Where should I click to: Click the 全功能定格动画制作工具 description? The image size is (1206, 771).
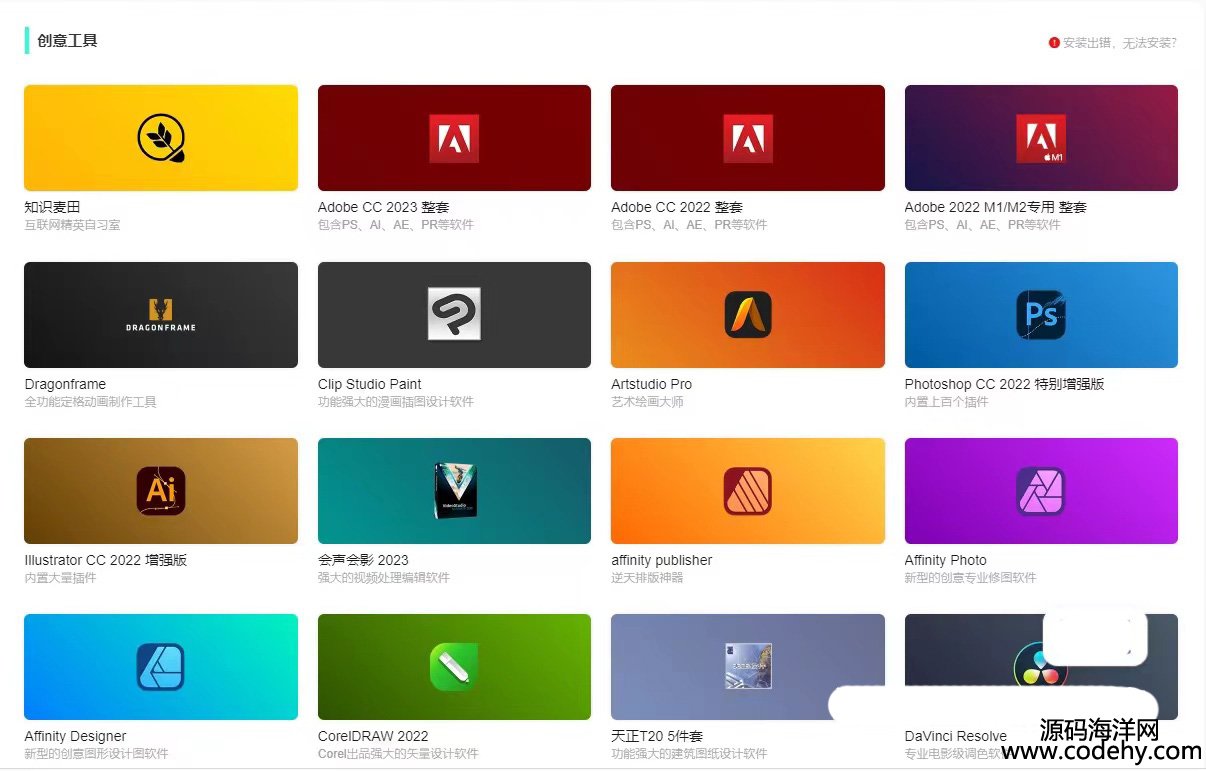coord(90,402)
